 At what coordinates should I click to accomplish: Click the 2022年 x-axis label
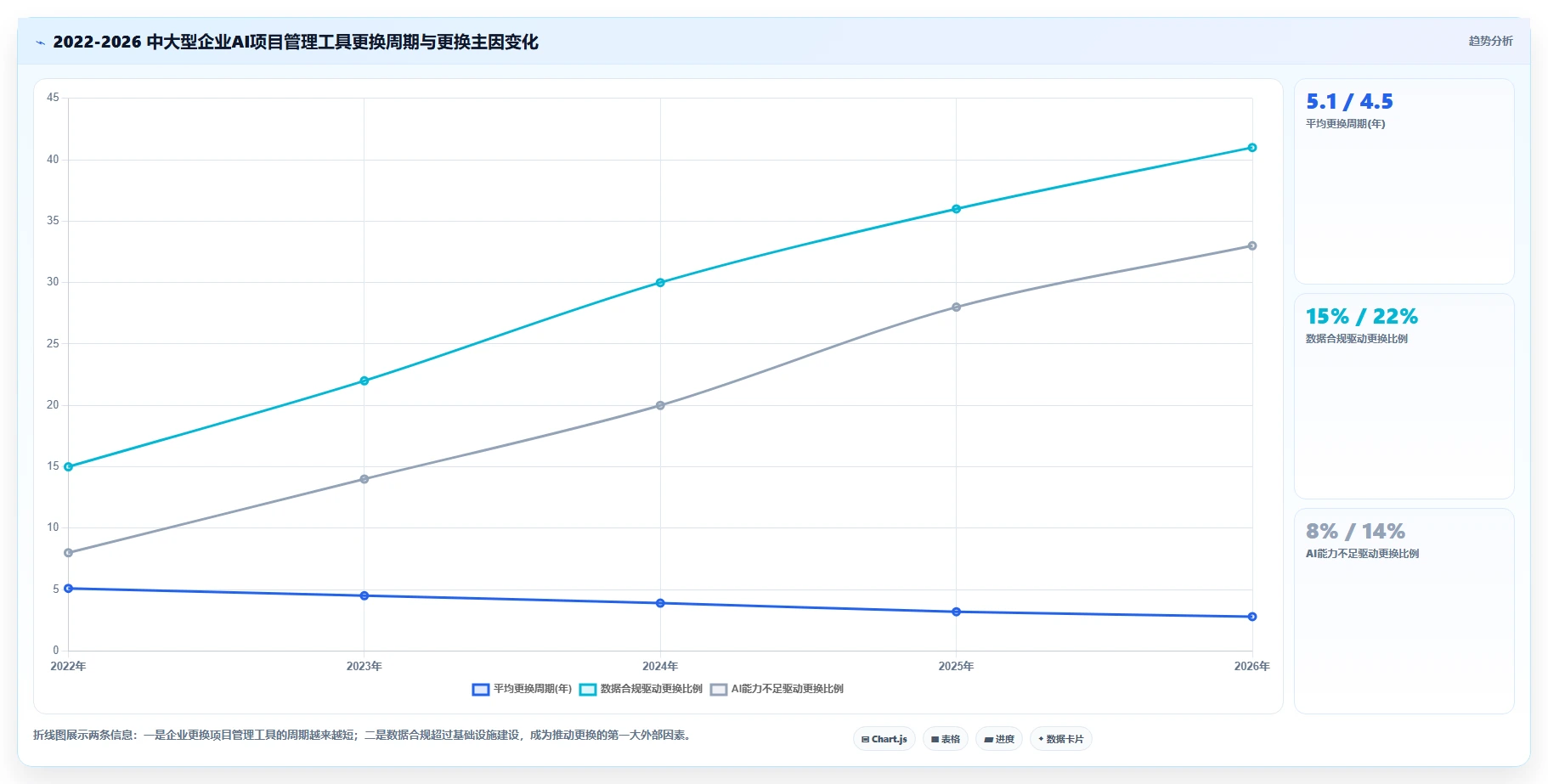69,667
